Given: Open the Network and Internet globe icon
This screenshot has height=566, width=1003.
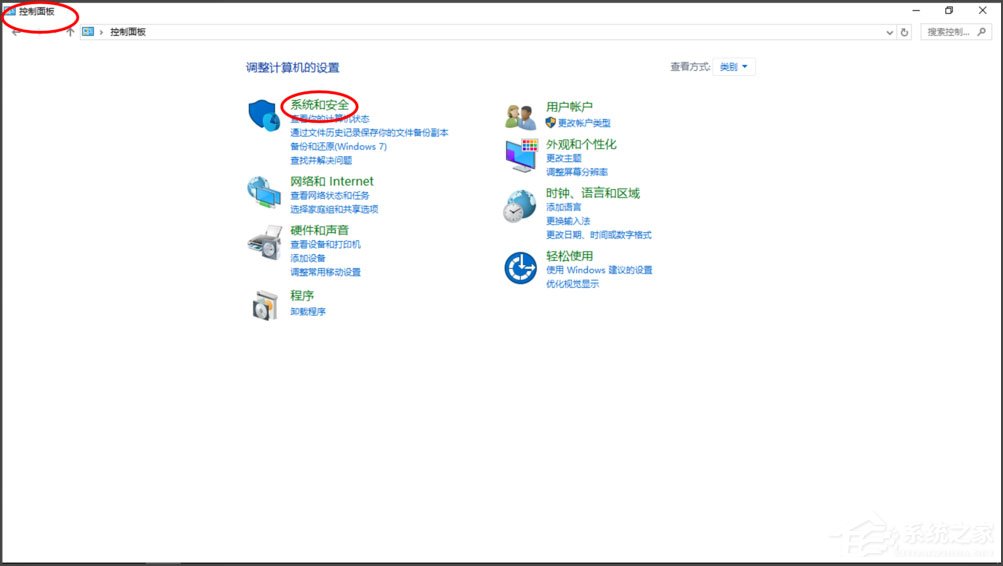Looking at the screenshot, I should pos(263,192).
